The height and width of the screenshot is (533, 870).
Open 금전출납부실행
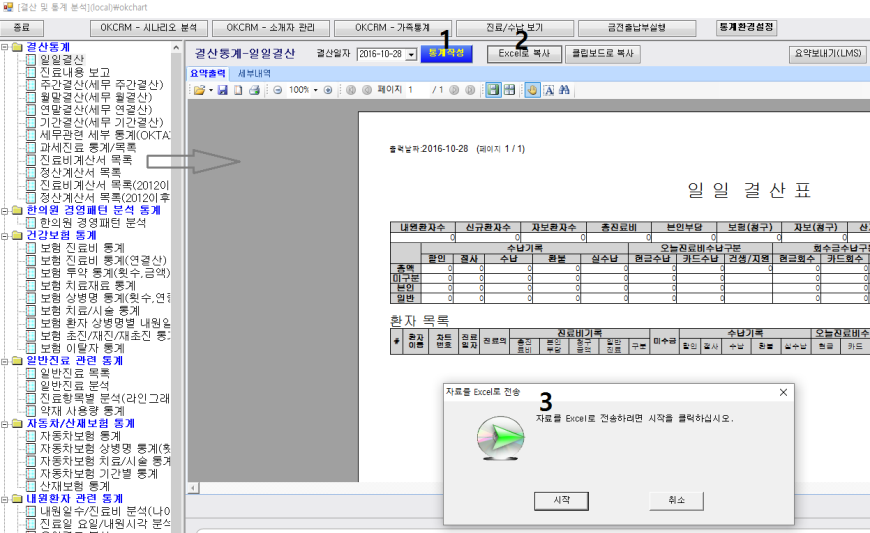[x=637, y=28]
